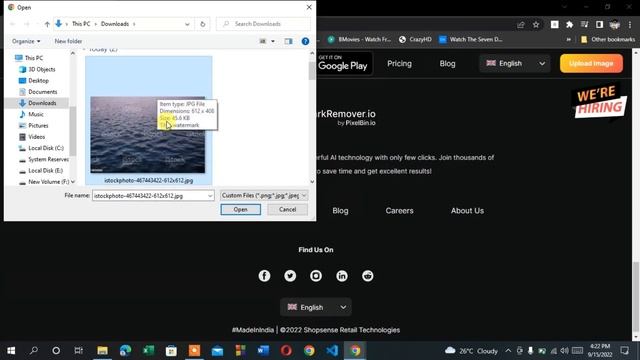Open the BMovies bookmark
The height and width of the screenshot is (360, 640).
click(x=359, y=40)
